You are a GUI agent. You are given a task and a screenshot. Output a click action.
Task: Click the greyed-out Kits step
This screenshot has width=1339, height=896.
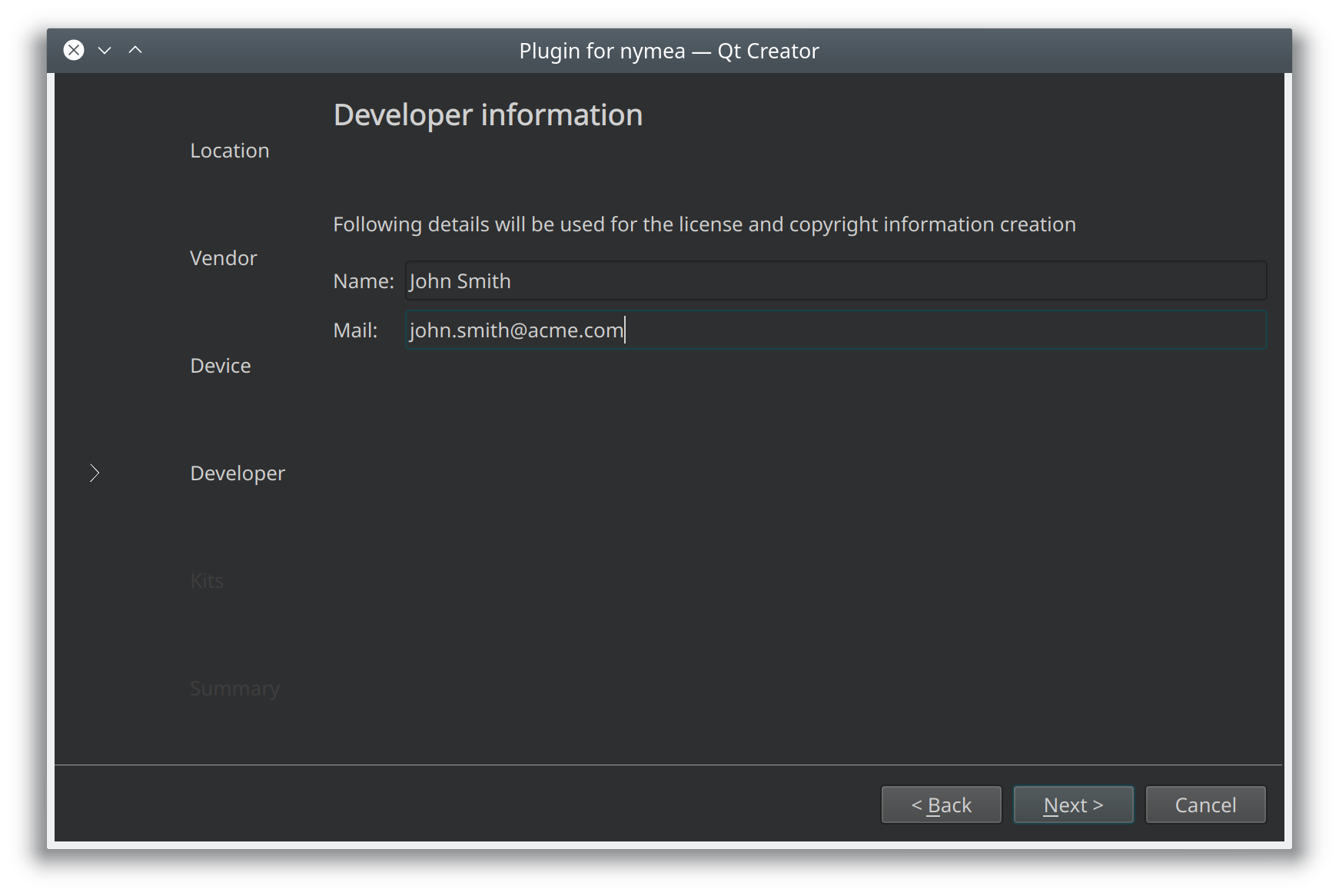[207, 581]
